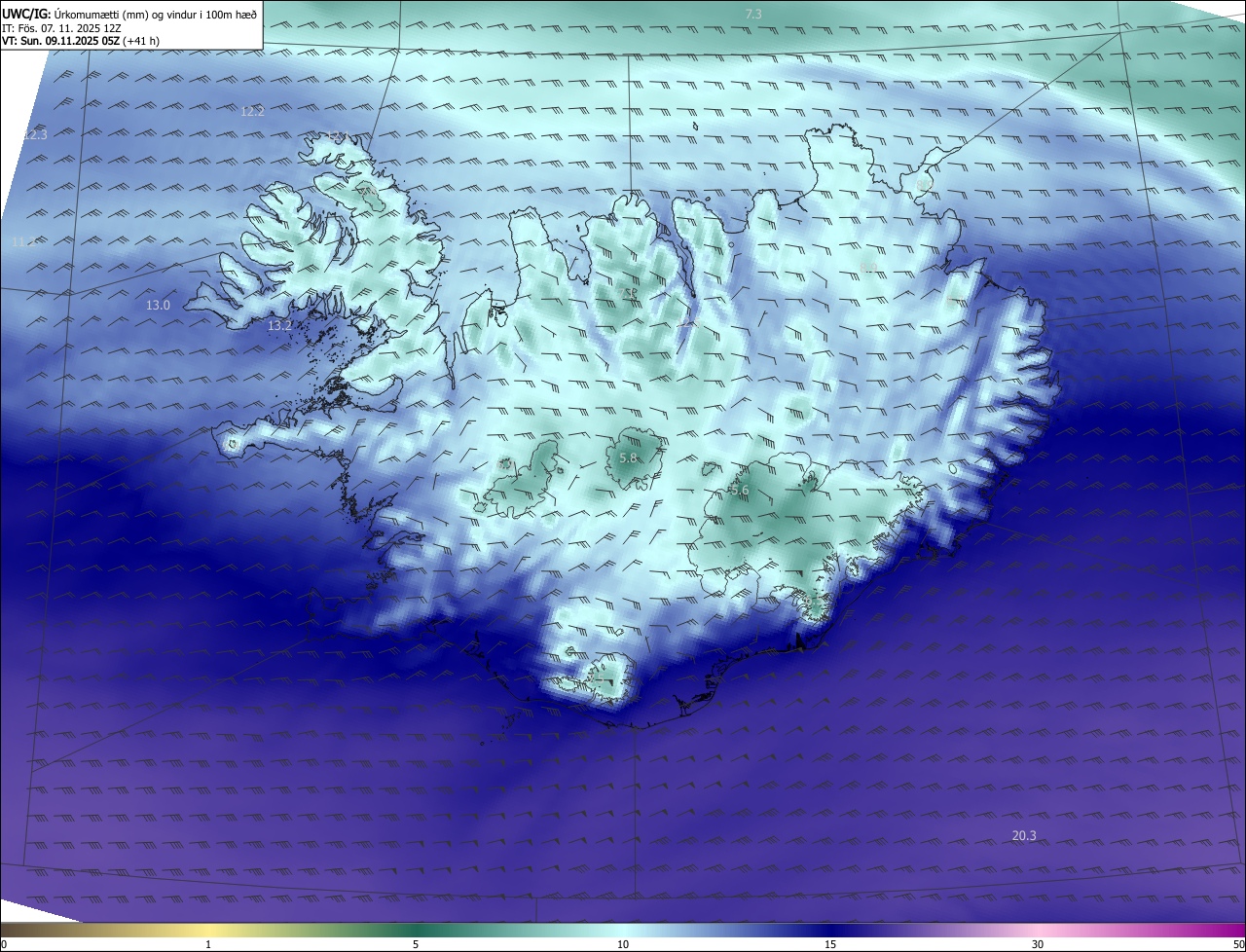Click the 20.3 value label in the southeast ocean
Screen dimensions: 1246x952
1024,835
